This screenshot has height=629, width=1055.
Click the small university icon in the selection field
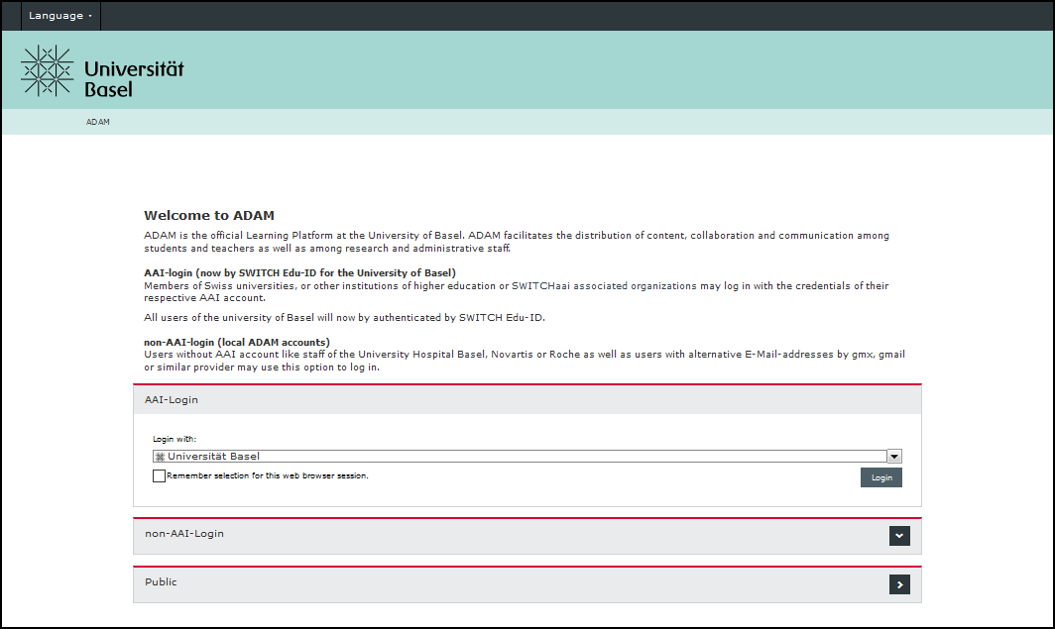point(160,457)
